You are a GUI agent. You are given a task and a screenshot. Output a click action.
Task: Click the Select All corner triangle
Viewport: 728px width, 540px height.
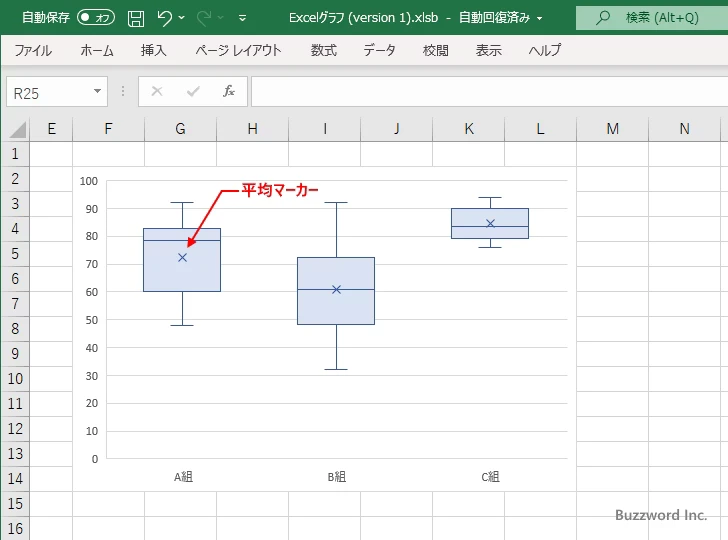[x=17, y=129]
